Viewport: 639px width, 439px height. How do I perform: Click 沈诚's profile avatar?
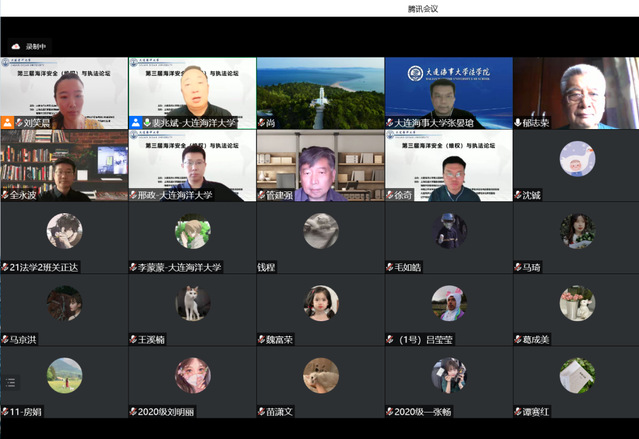[x=576, y=158]
